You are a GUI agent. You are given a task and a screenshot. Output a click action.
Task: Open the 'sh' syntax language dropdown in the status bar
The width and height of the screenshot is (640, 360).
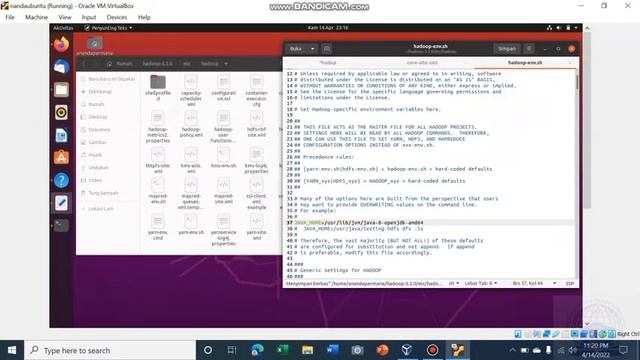coord(454,283)
